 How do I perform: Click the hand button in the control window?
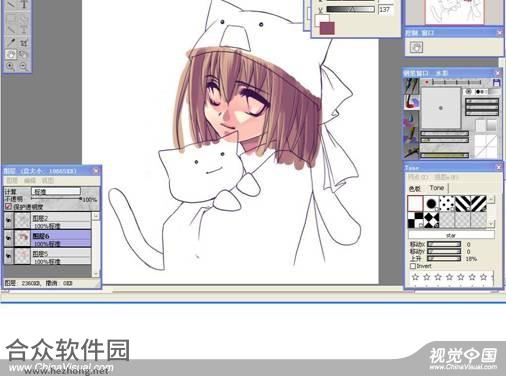(x=416, y=47)
